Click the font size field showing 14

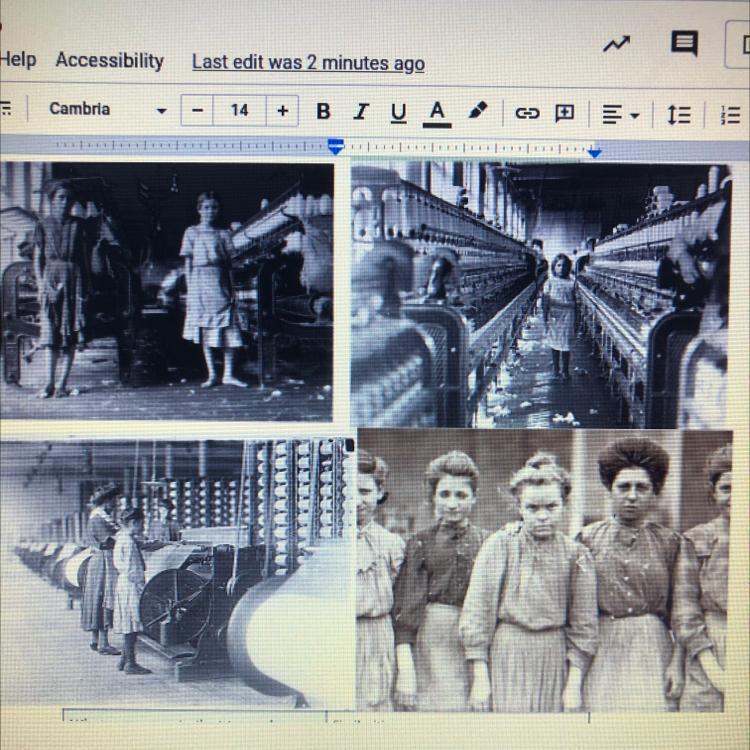click(239, 110)
